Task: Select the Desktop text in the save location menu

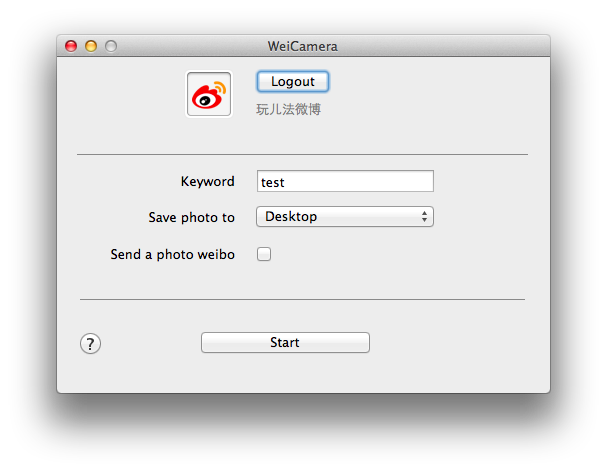Action: click(291, 216)
